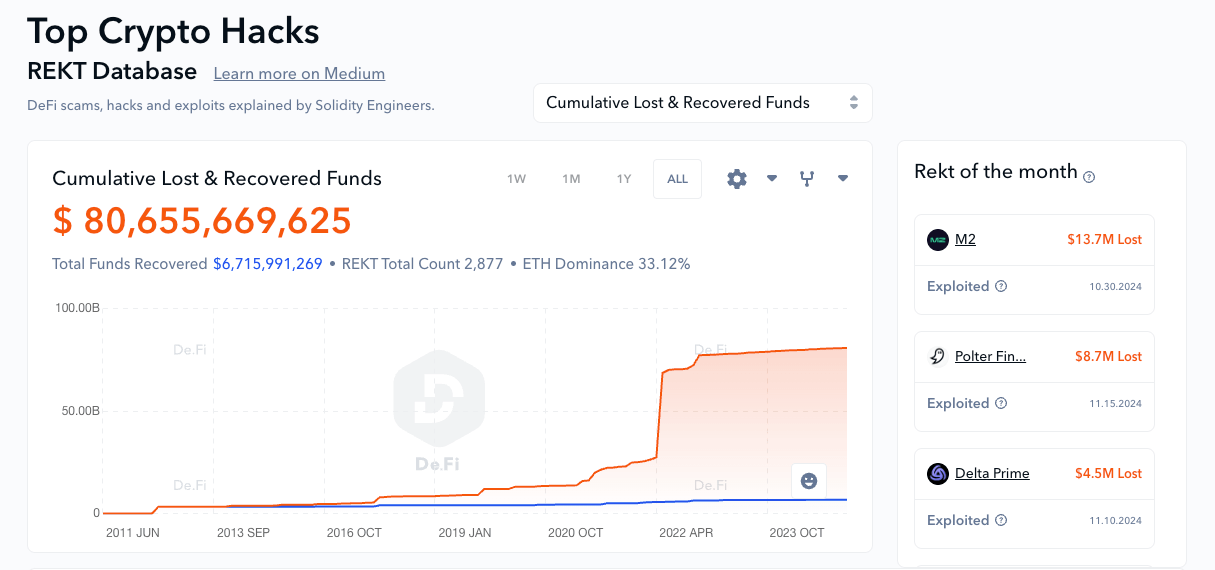Click the REKT Total Count 2,877 text

(422, 264)
